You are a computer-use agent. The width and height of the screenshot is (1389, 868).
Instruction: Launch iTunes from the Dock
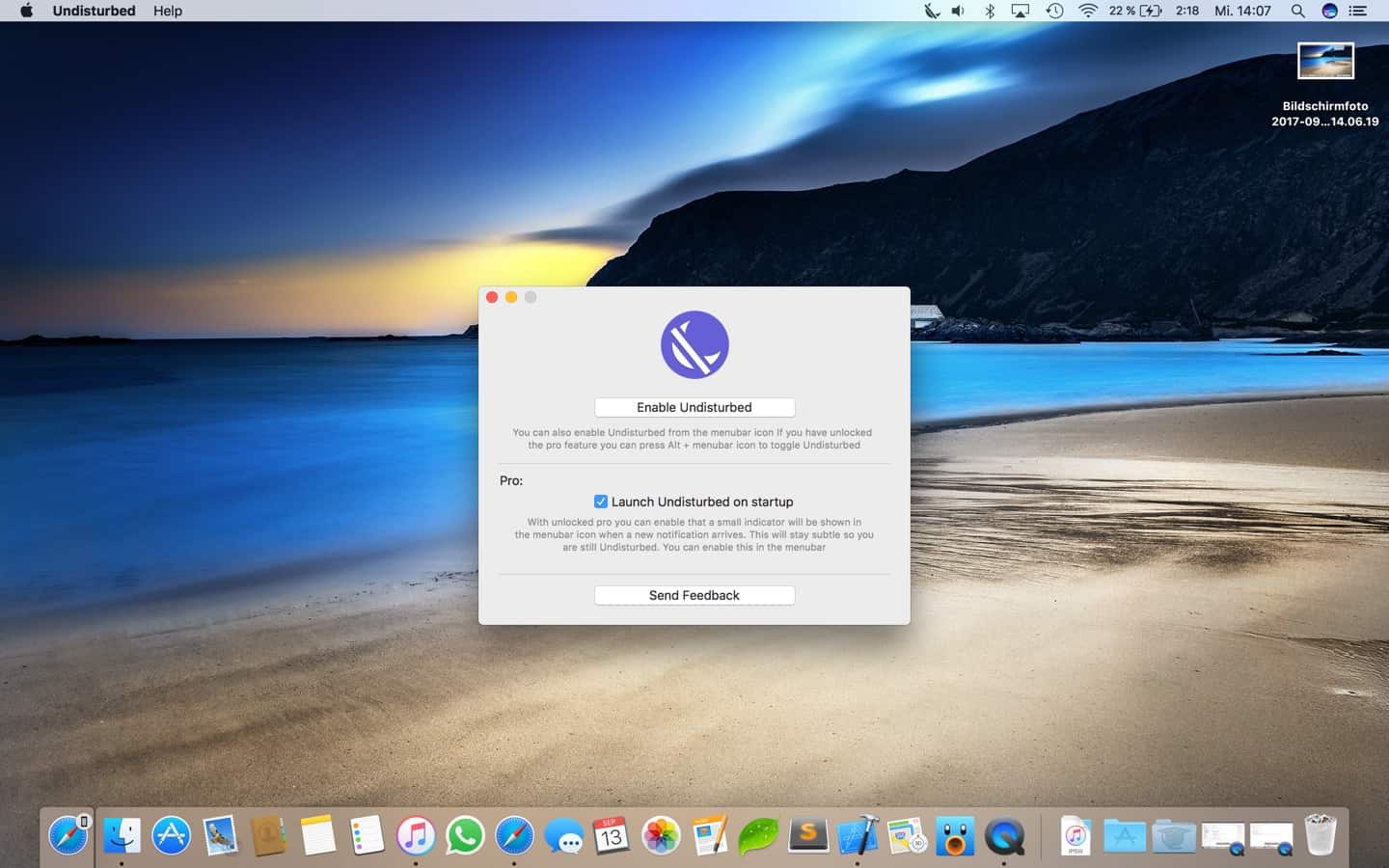(416, 835)
